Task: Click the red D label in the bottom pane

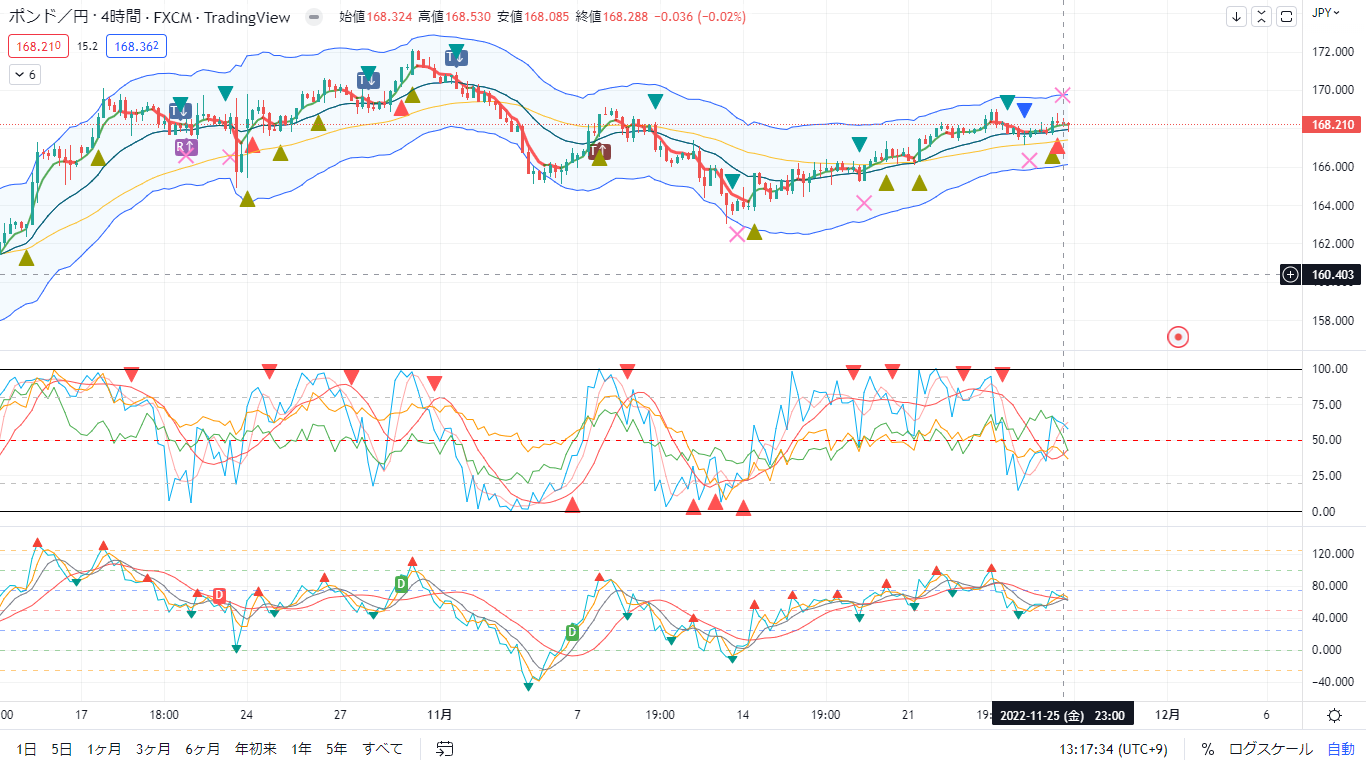Action: coord(219,595)
